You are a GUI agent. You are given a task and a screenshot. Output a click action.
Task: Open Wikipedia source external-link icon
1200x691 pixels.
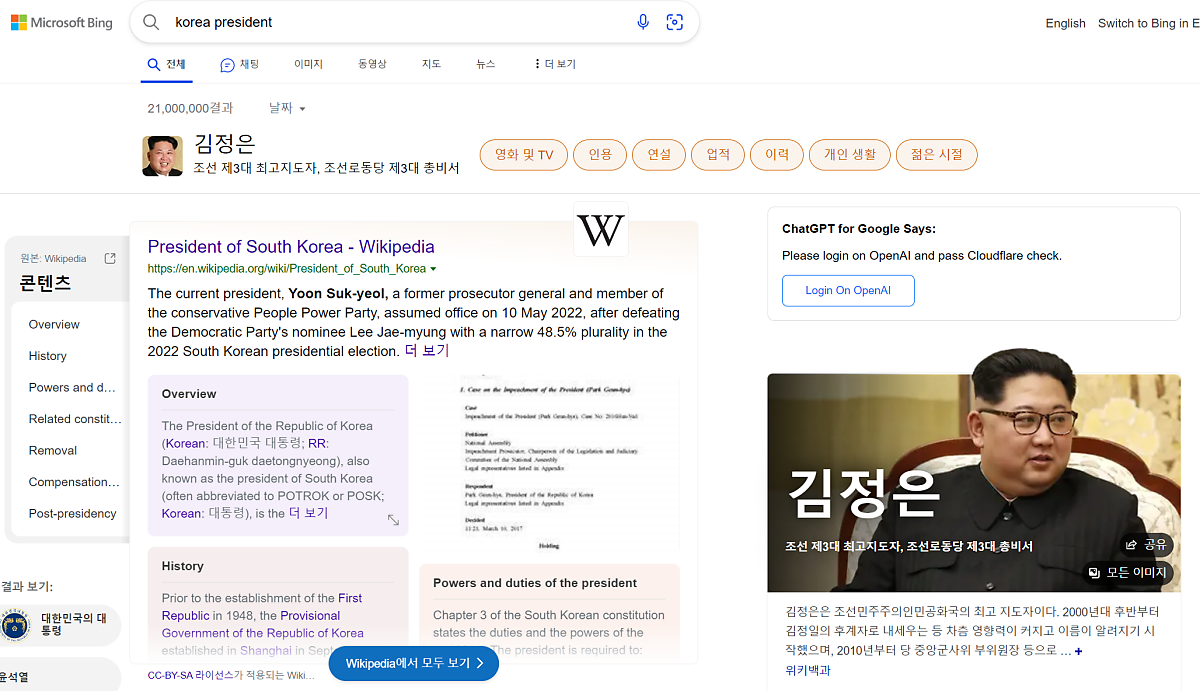(x=110, y=258)
